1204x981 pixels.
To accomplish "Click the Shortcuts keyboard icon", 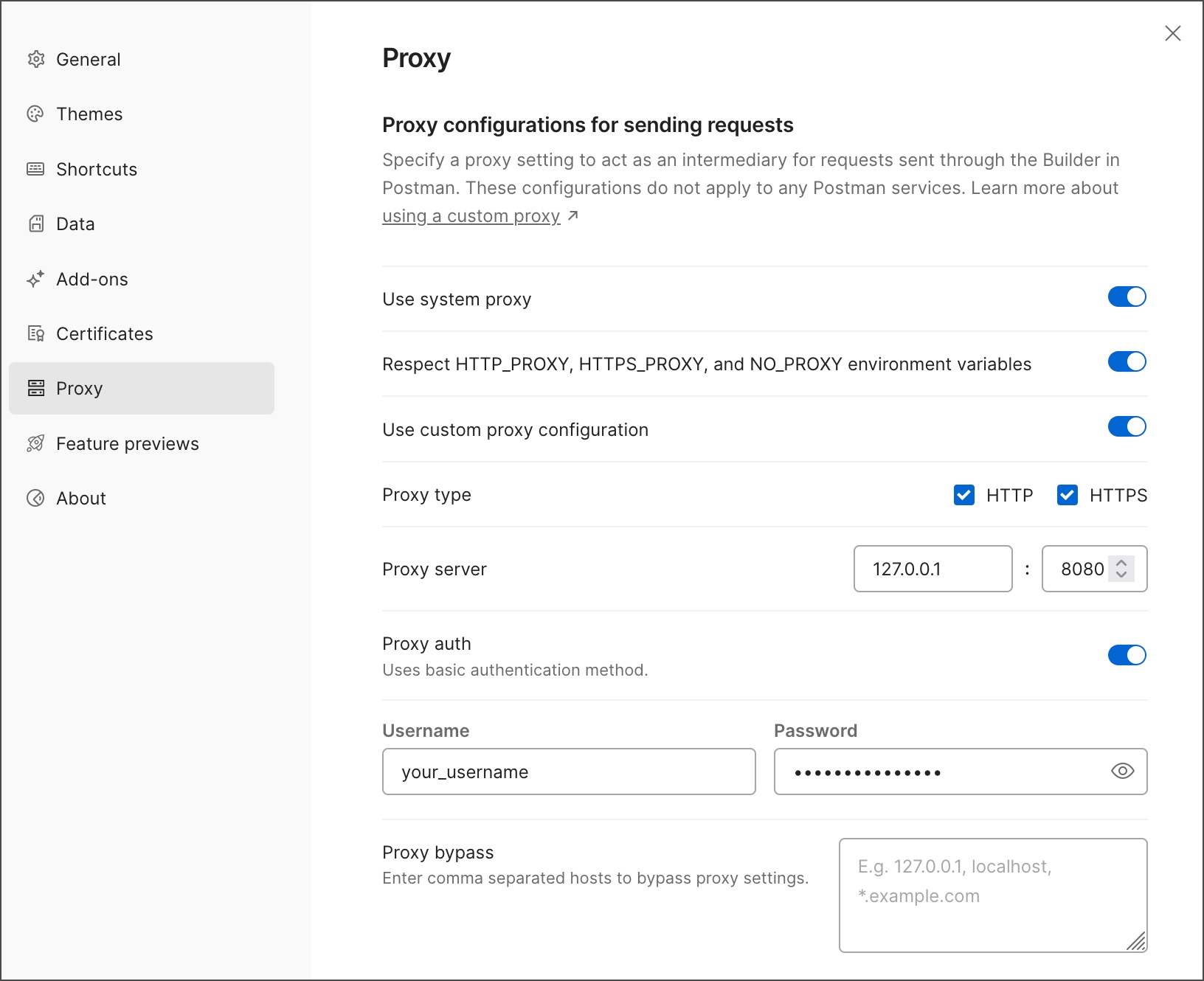I will (x=35, y=169).
